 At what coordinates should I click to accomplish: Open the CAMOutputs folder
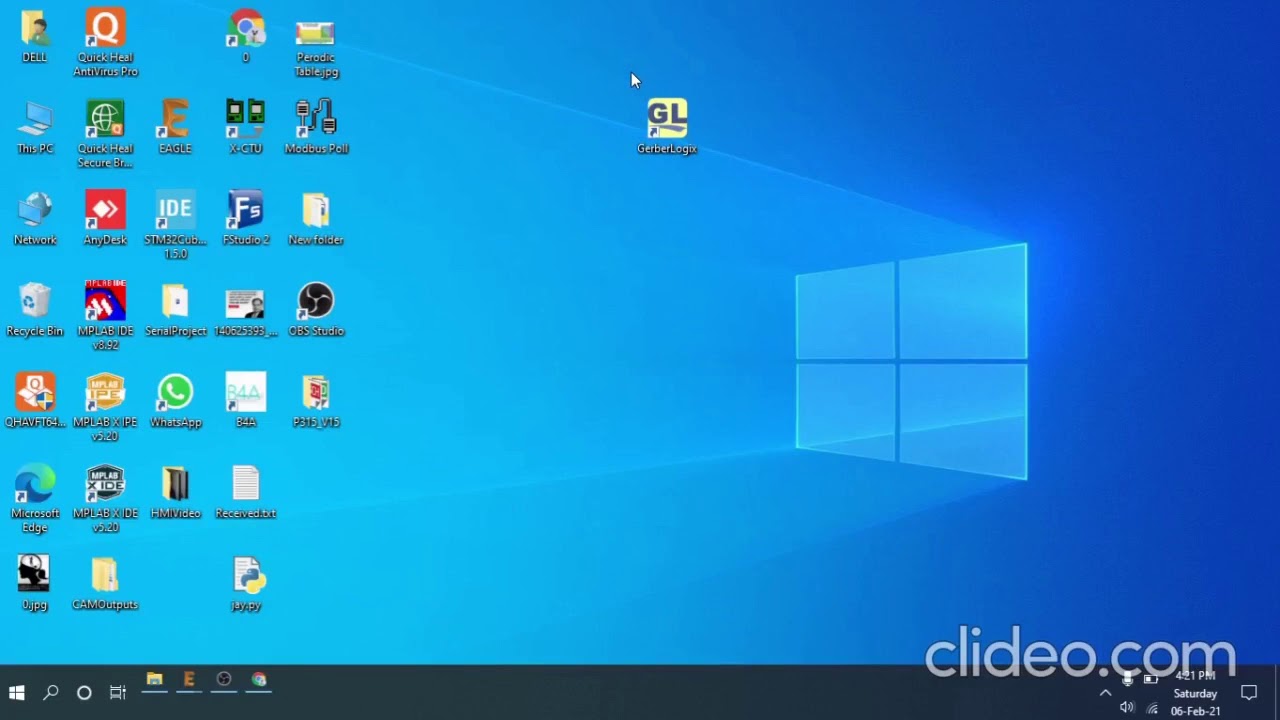click(105, 582)
